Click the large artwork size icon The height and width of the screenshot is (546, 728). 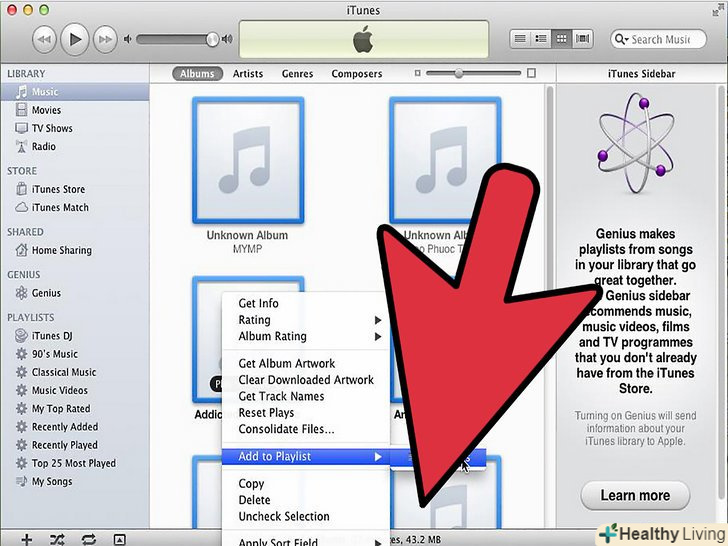[x=532, y=73]
